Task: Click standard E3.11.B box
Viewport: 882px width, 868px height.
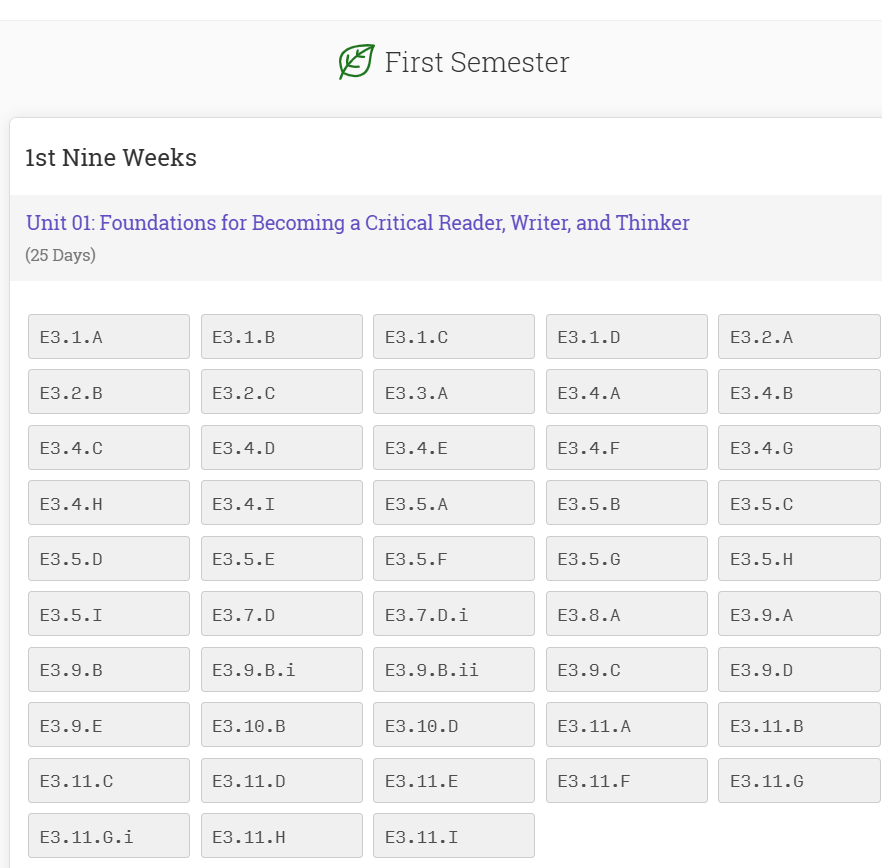Action: click(x=799, y=725)
